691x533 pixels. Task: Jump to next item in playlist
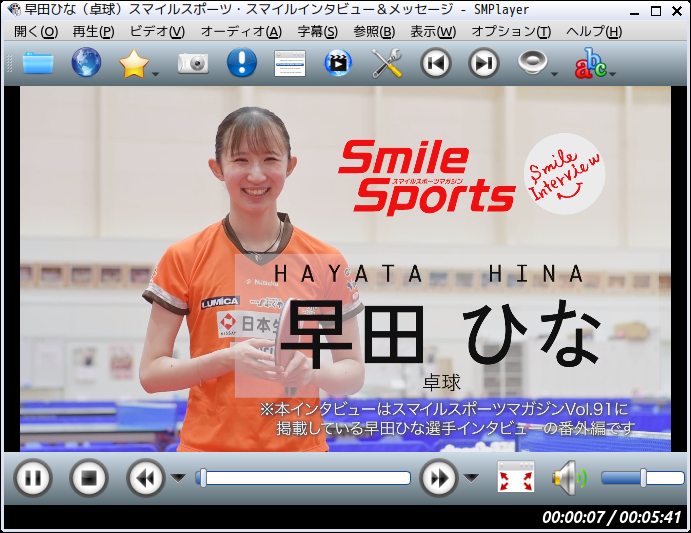click(x=483, y=63)
